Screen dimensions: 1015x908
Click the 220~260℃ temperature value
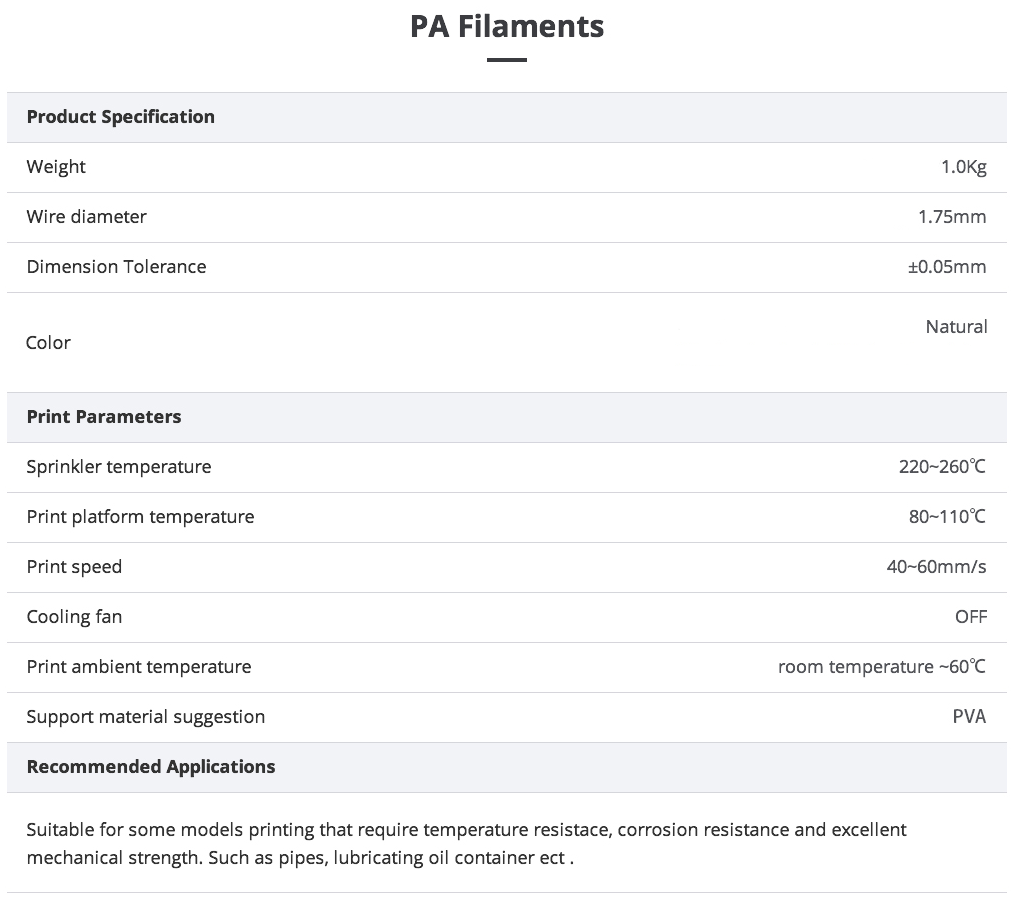pos(942,467)
